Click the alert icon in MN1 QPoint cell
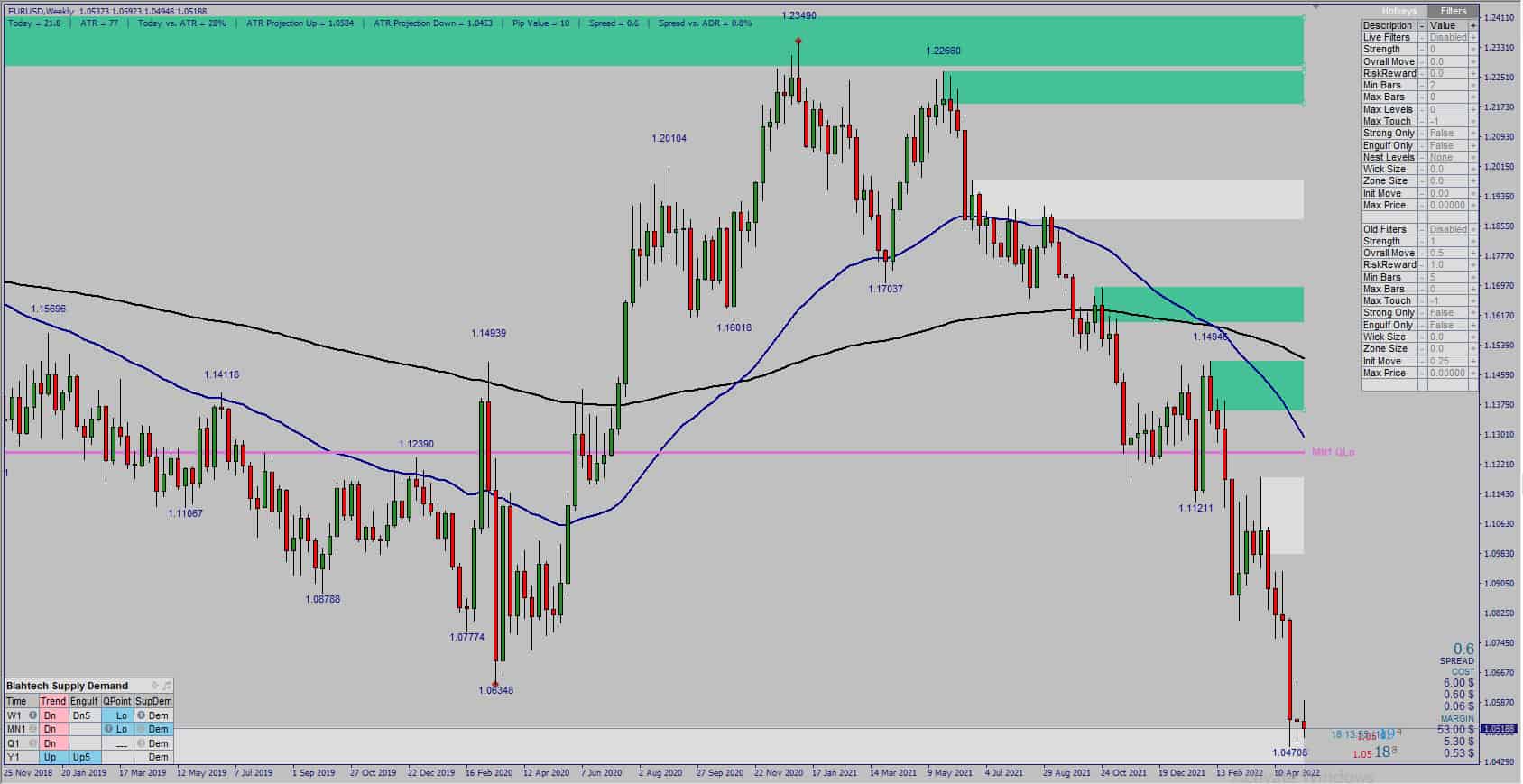 point(108,729)
